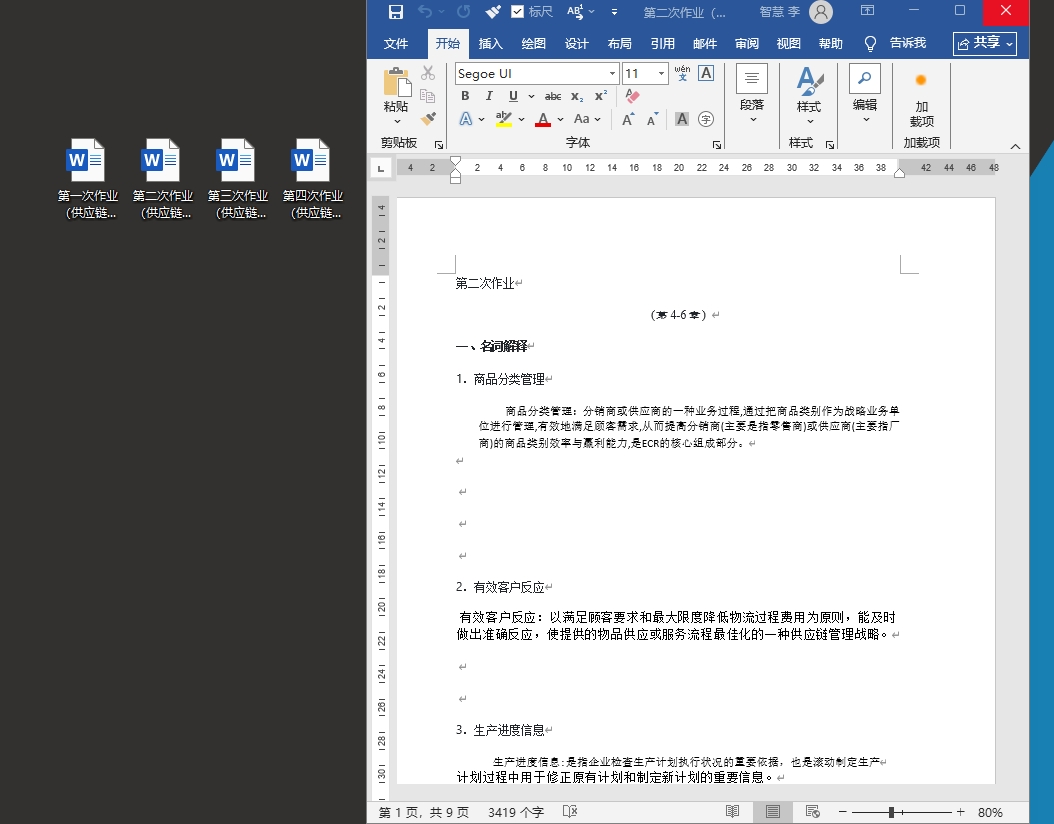1054x824 pixels.
Task: Click the page count in status bar
Action: 423,812
